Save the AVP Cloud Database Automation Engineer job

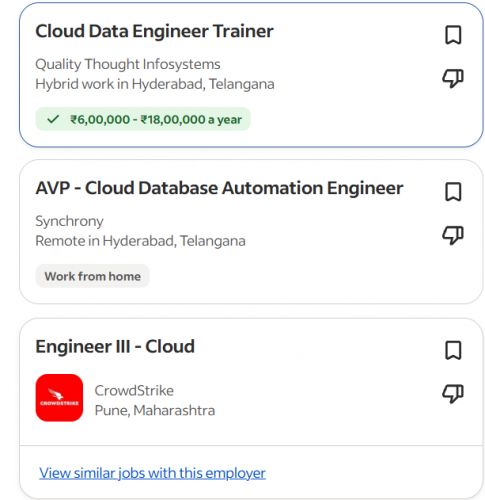tap(453, 192)
